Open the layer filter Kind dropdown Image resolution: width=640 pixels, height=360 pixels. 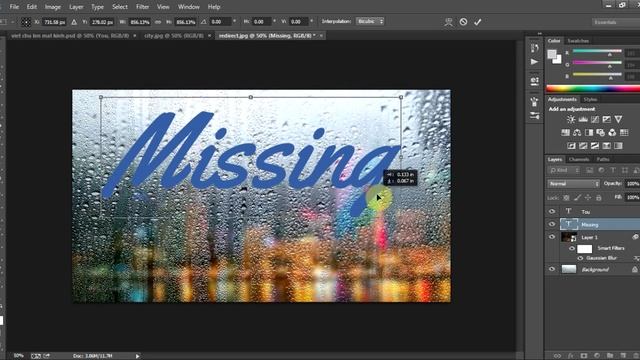click(x=564, y=171)
